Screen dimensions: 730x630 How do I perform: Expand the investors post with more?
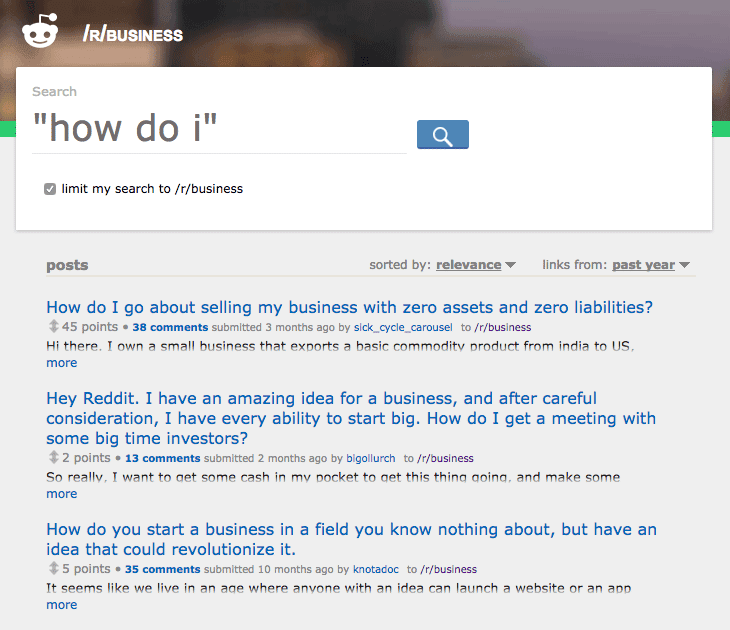[61, 494]
